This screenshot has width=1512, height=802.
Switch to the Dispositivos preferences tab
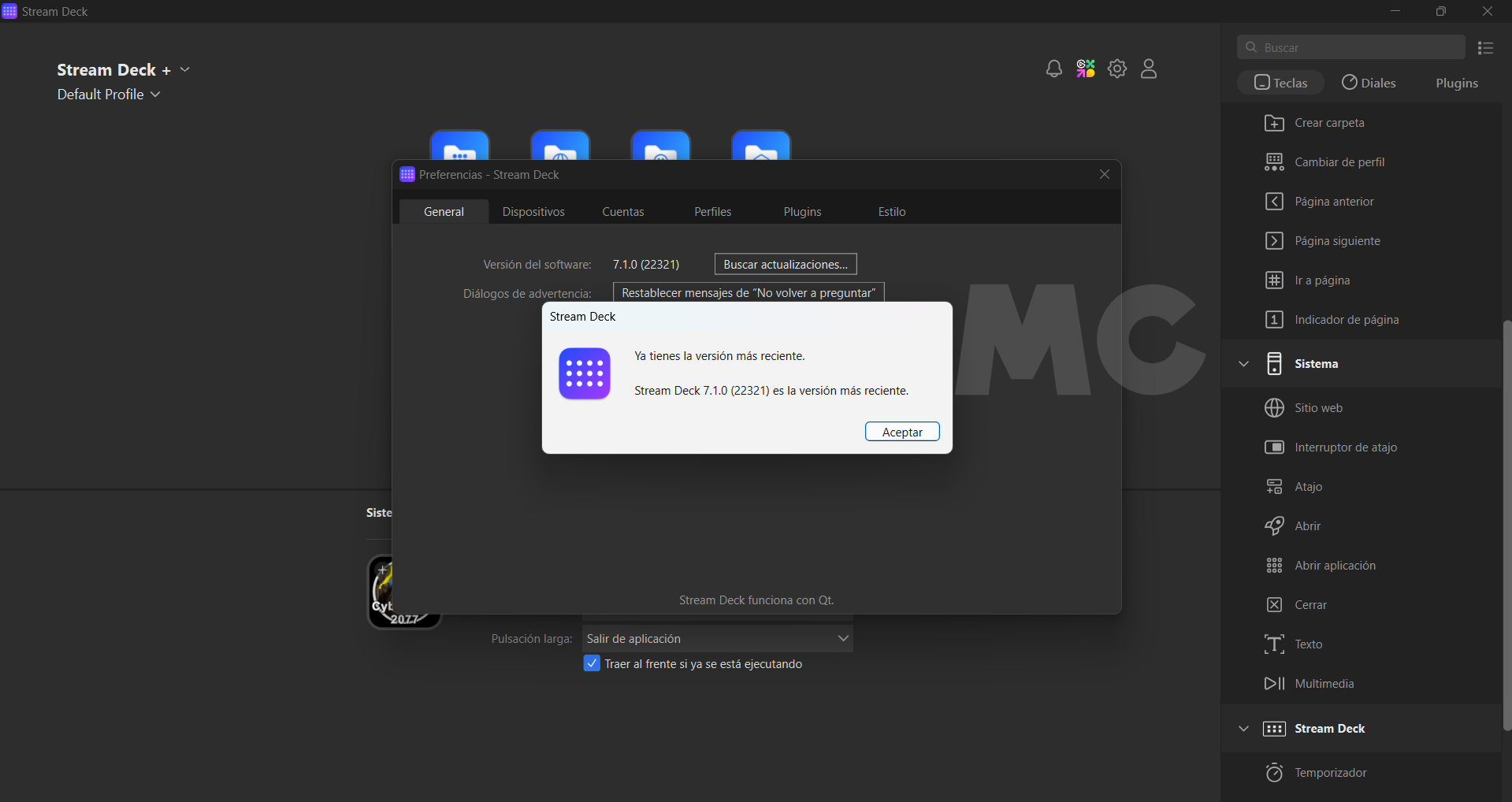[533, 212]
